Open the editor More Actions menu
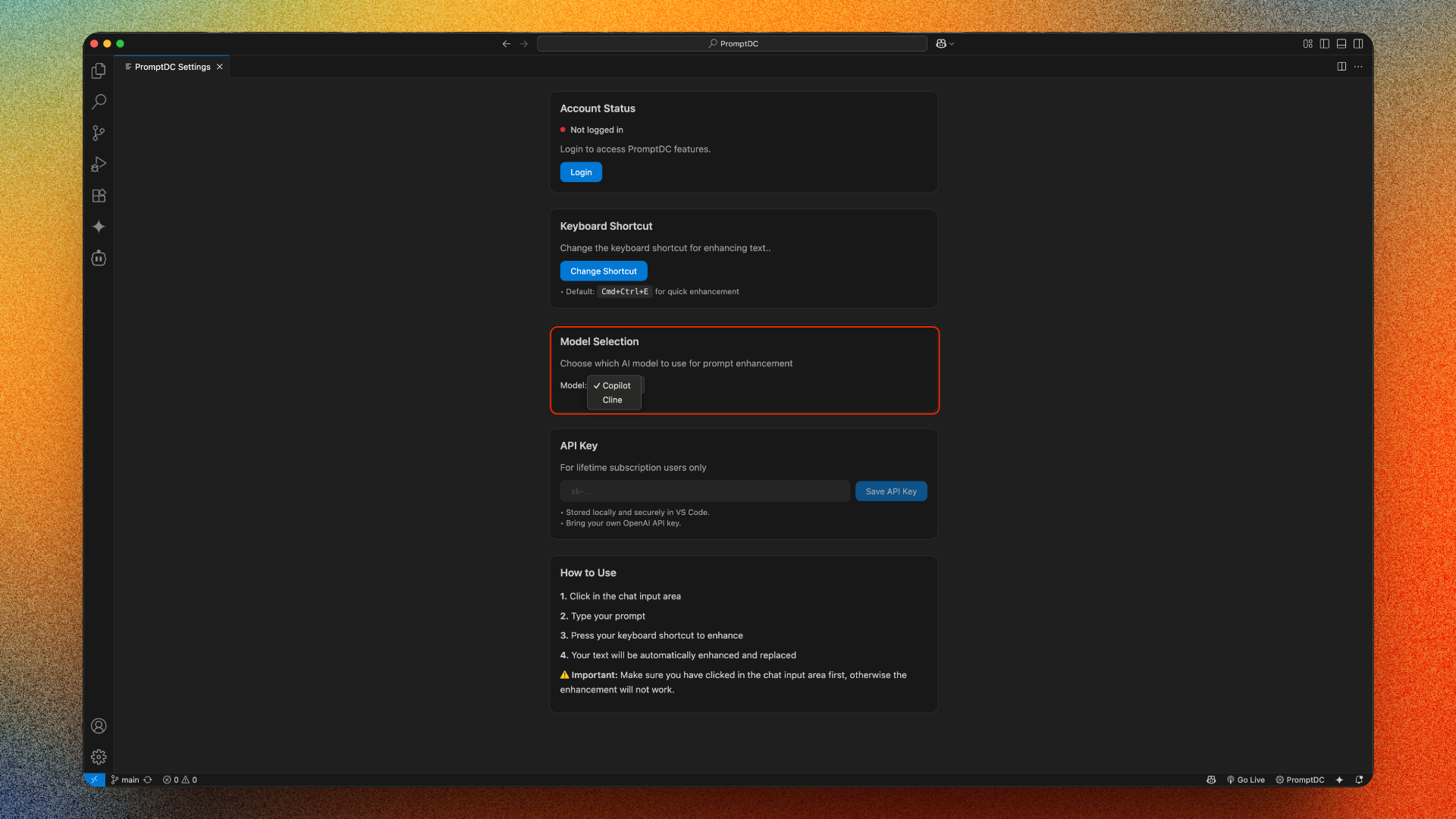The height and width of the screenshot is (819, 1456). [1358, 67]
